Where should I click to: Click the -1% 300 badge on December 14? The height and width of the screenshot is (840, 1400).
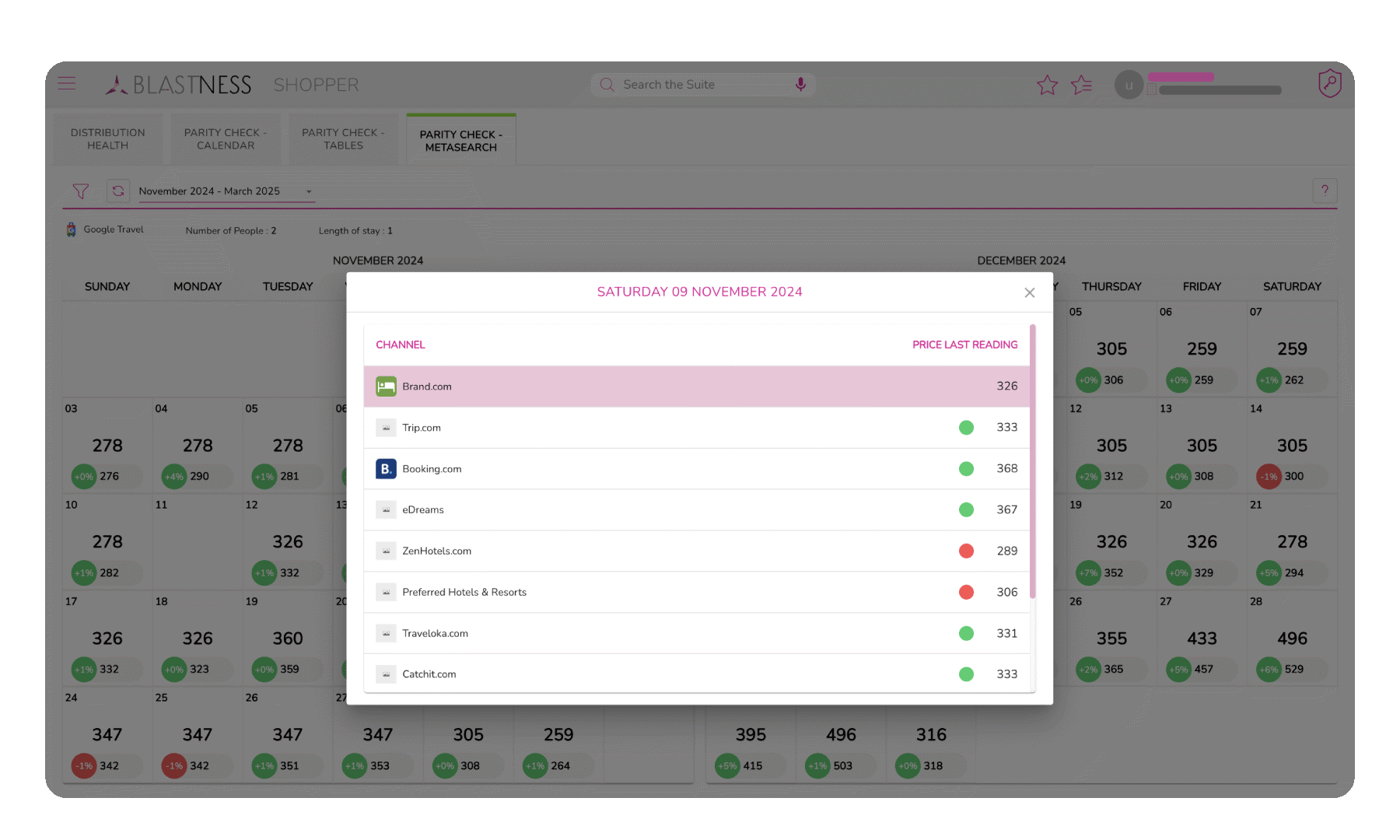tap(1292, 477)
